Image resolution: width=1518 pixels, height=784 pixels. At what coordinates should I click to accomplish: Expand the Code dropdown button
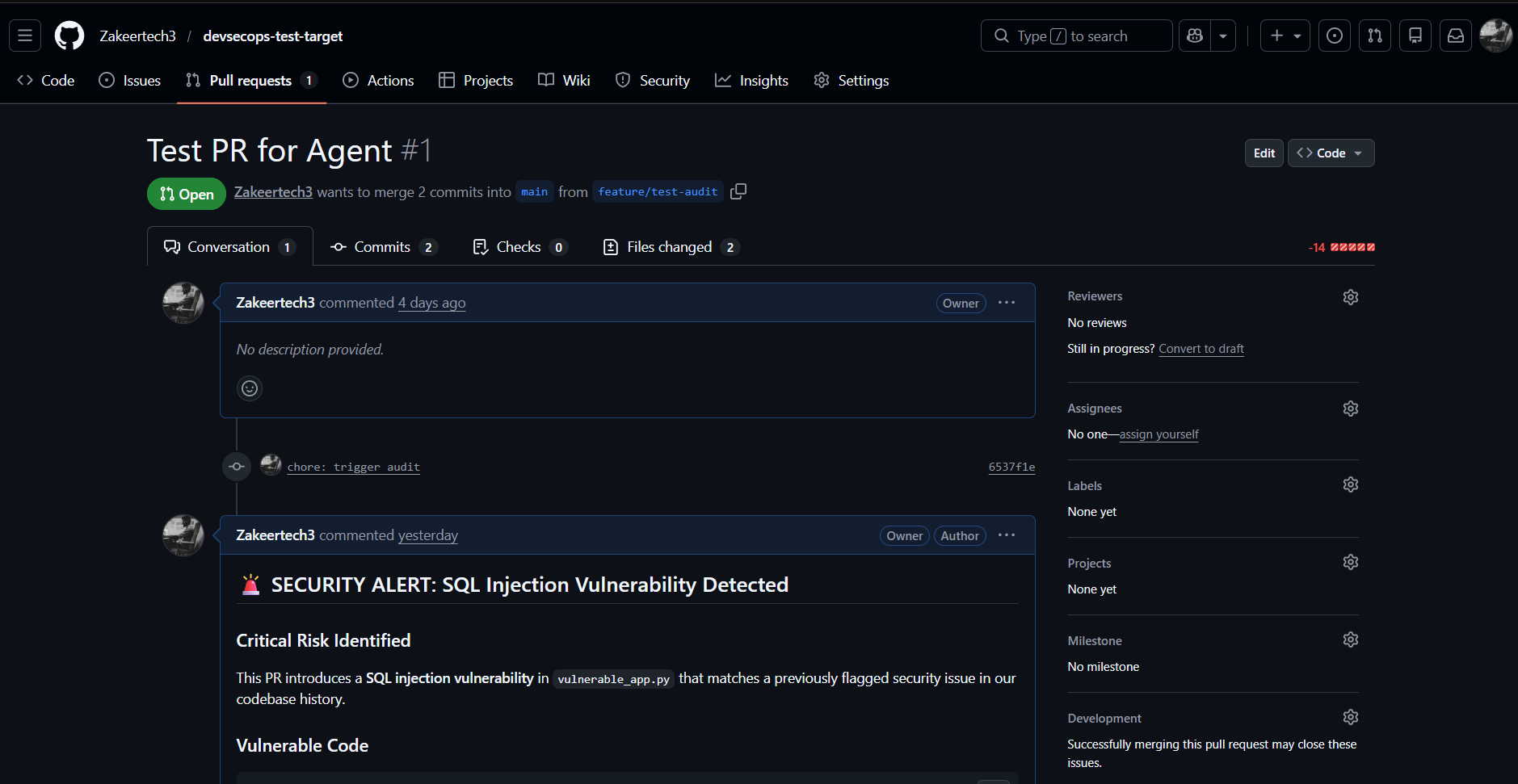1331,153
